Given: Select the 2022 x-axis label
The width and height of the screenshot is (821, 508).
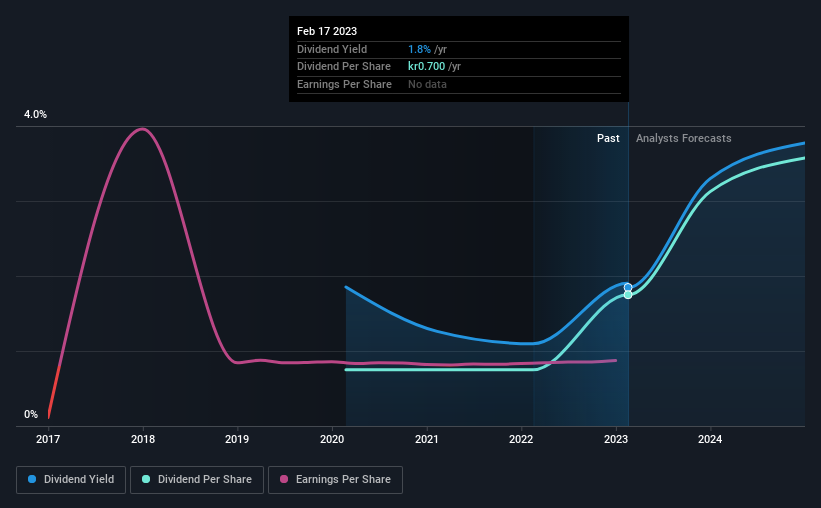Looking at the screenshot, I should coord(521,439).
